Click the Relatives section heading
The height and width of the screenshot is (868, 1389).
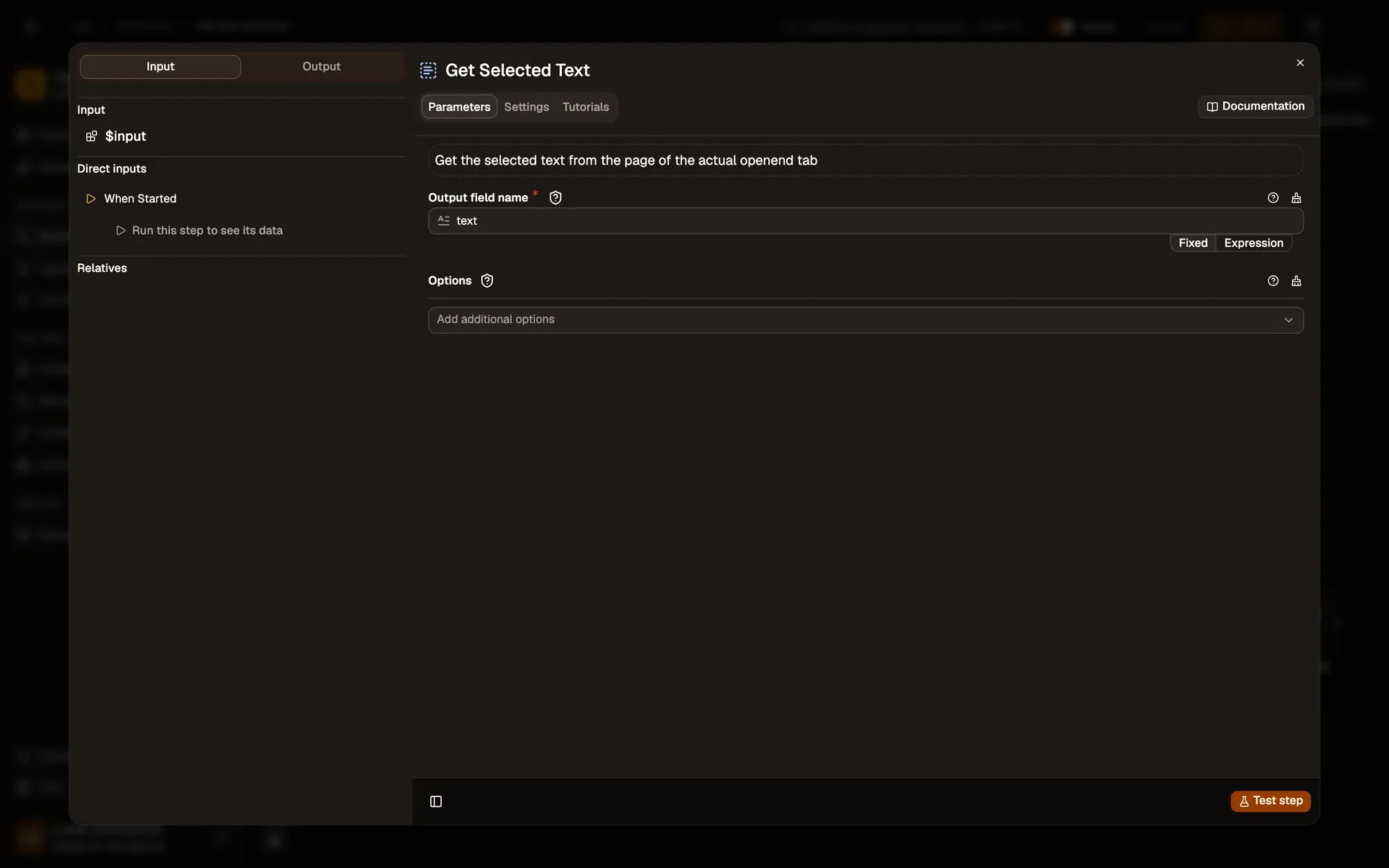(102, 268)
